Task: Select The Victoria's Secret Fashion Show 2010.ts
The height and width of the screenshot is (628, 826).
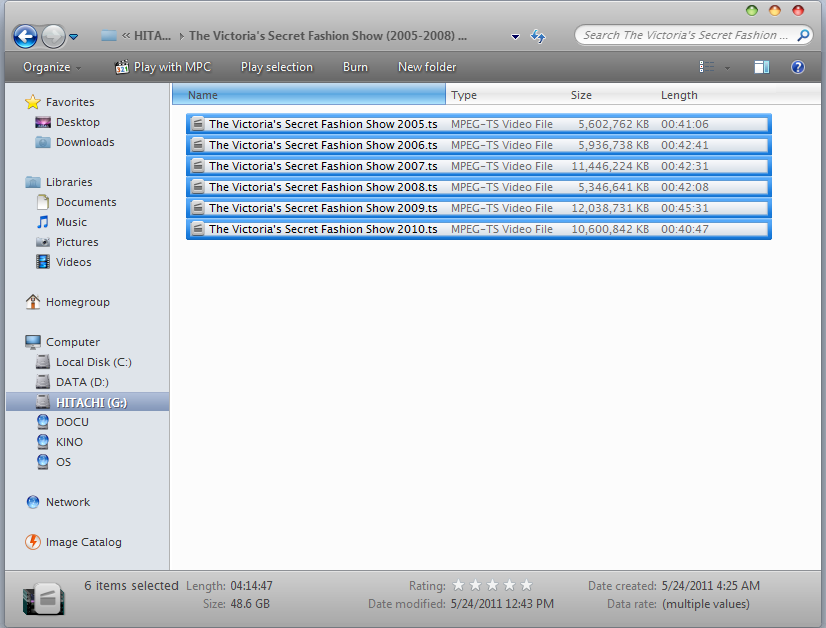Action: tap(479, 229)
